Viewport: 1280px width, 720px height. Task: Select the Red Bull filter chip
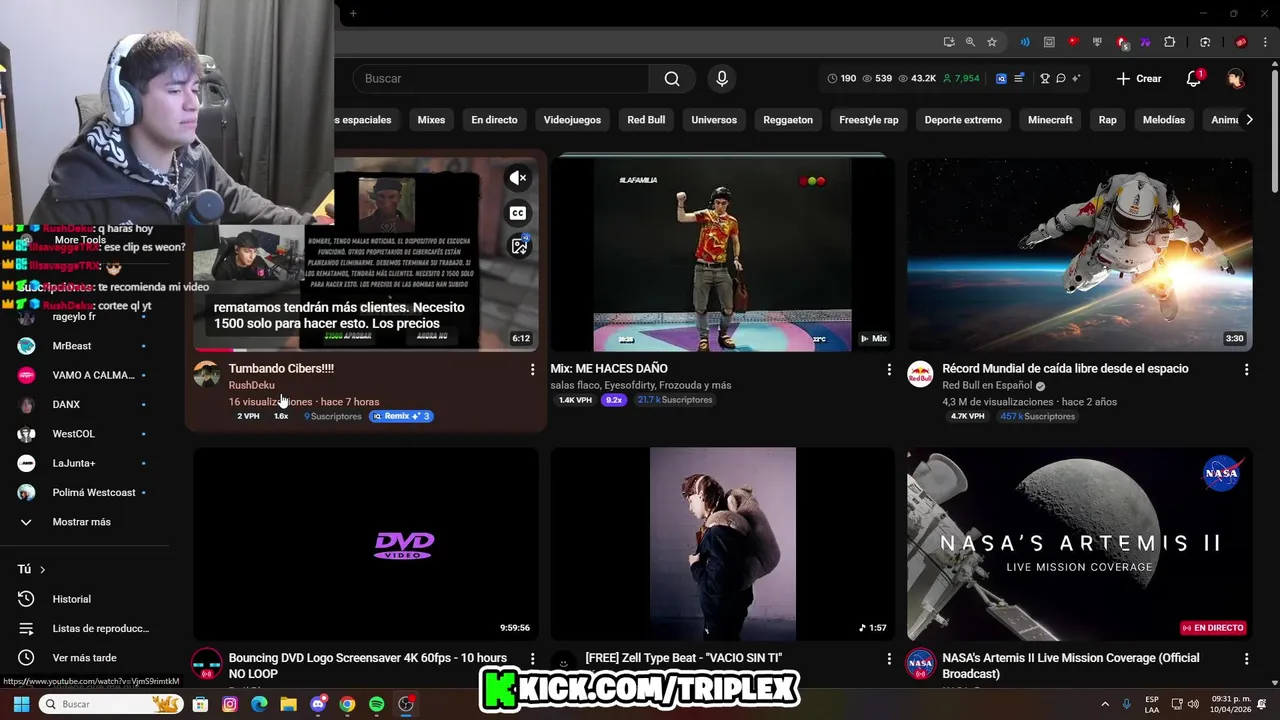[646, 120]
